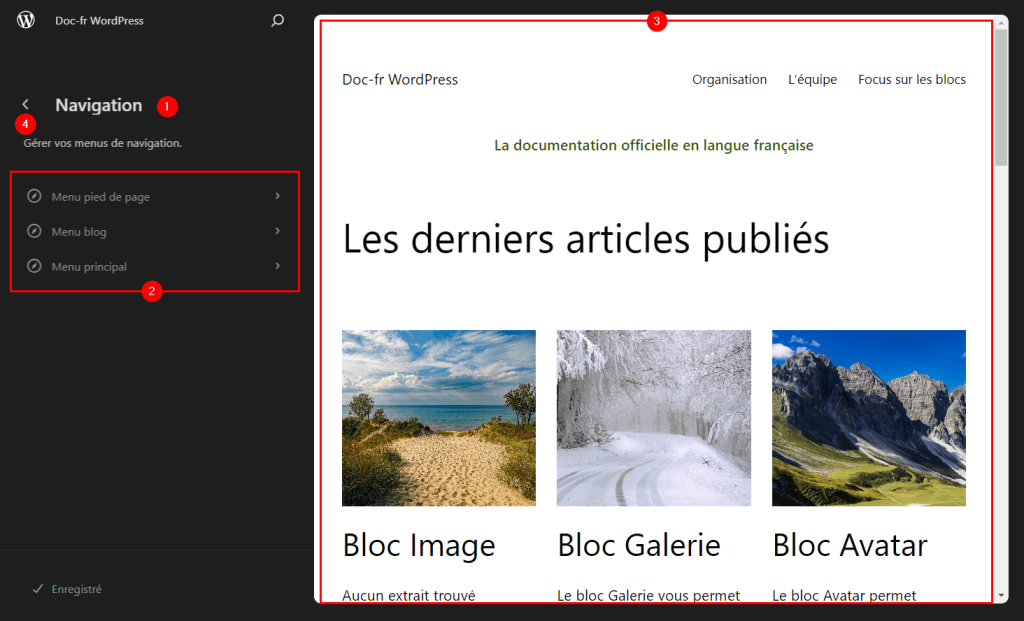Click the heading Les derniers articles publiés
The height and width of the screenshot is (621, 1024).
click(586, 239)
